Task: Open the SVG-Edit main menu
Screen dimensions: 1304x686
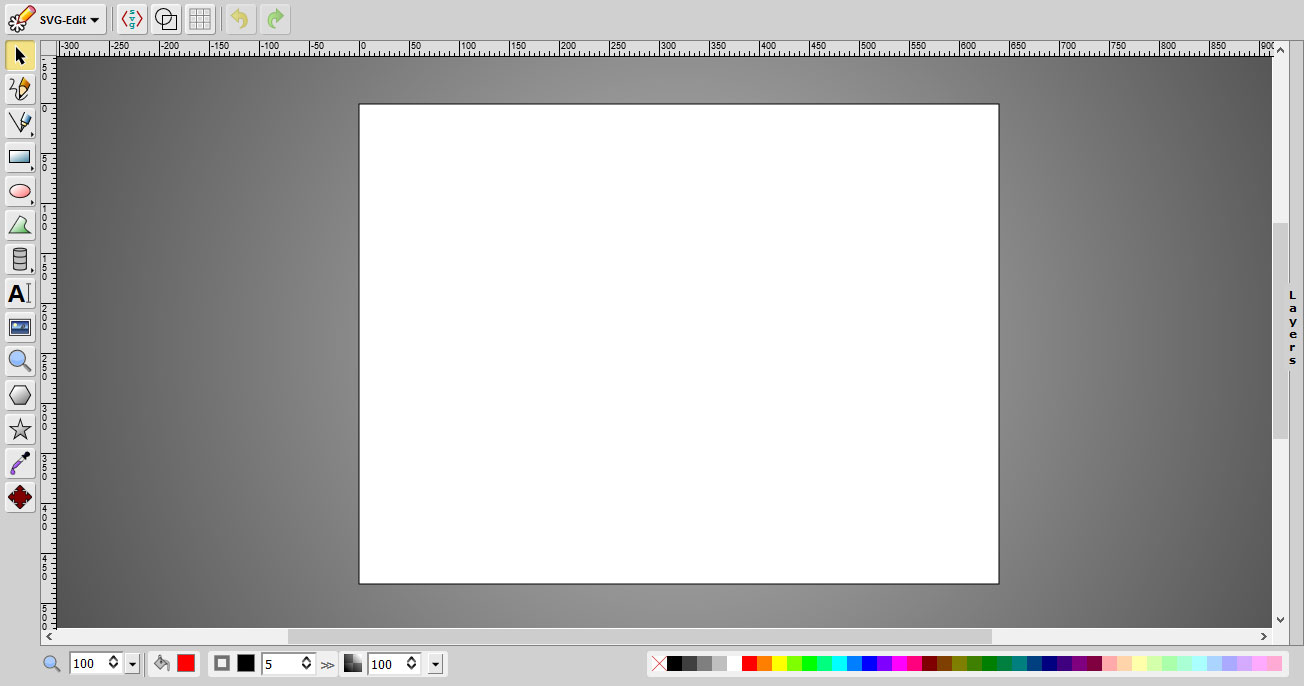Action: click(56, 19)
